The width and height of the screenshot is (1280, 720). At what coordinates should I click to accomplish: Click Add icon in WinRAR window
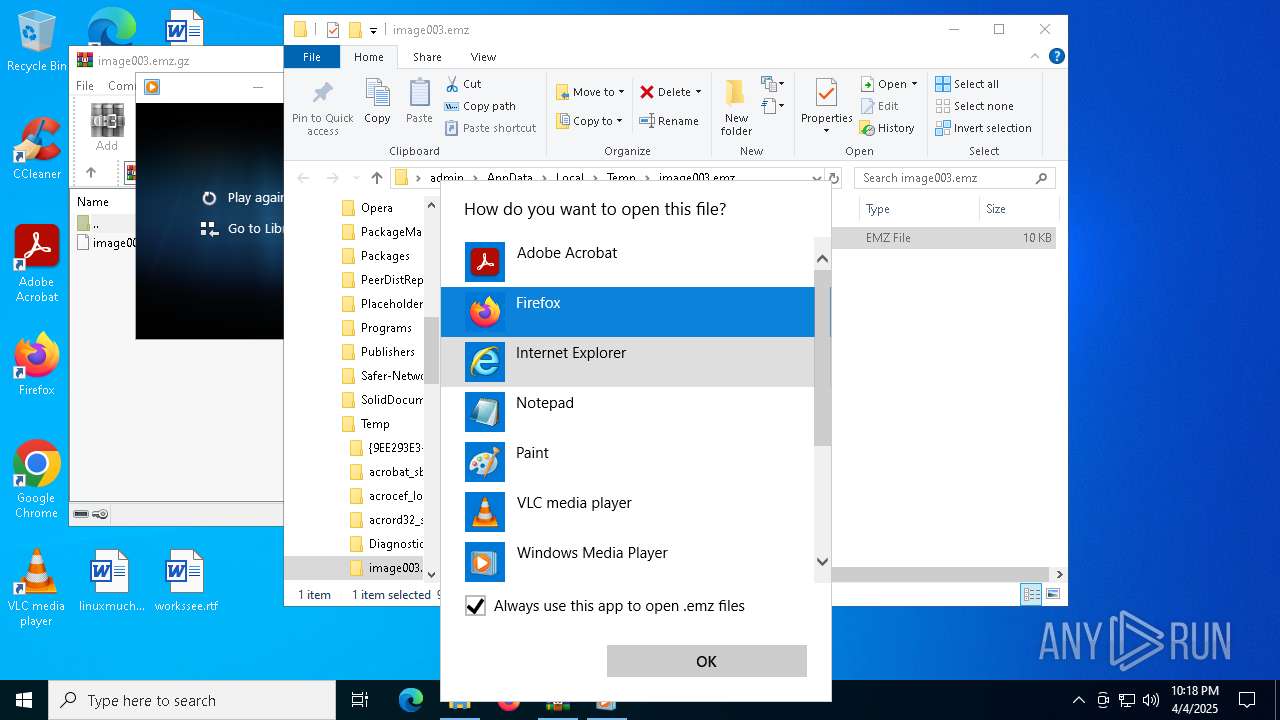pos(107,128)
